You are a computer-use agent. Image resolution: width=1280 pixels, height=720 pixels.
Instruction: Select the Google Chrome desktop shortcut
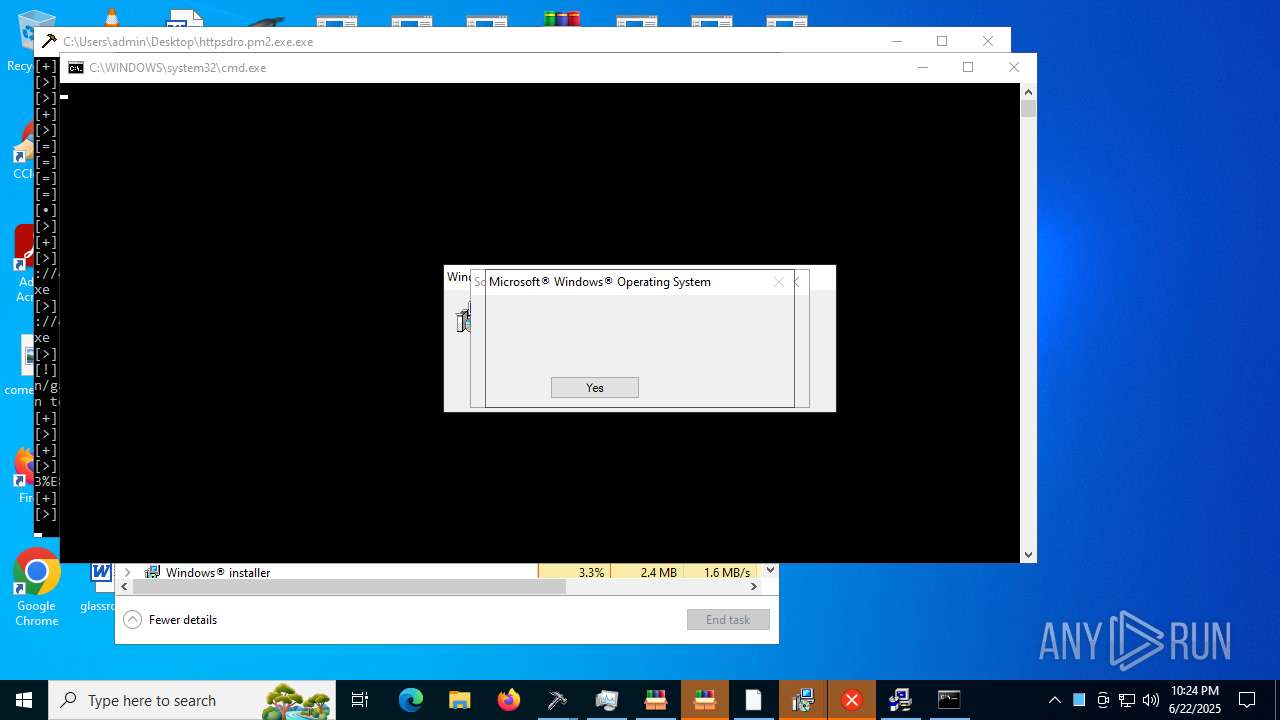coord(37,588)
